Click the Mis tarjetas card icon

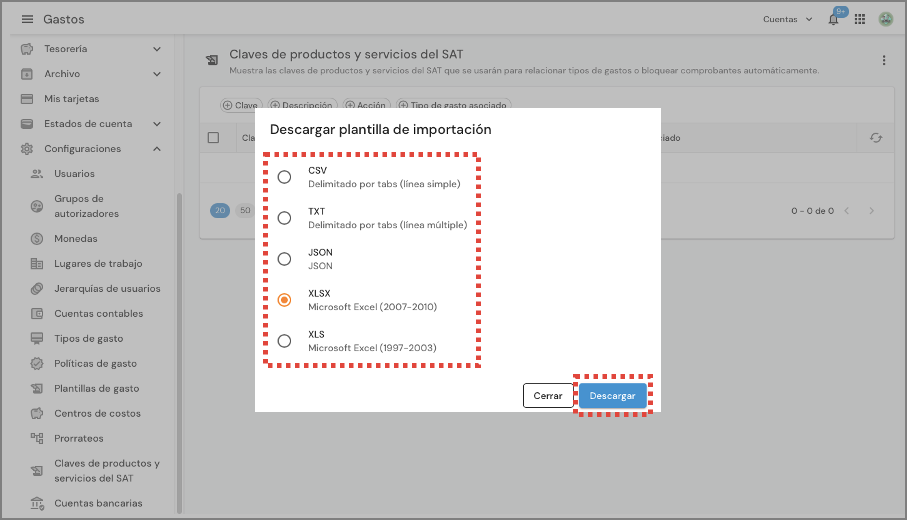[x=27, y=99]
